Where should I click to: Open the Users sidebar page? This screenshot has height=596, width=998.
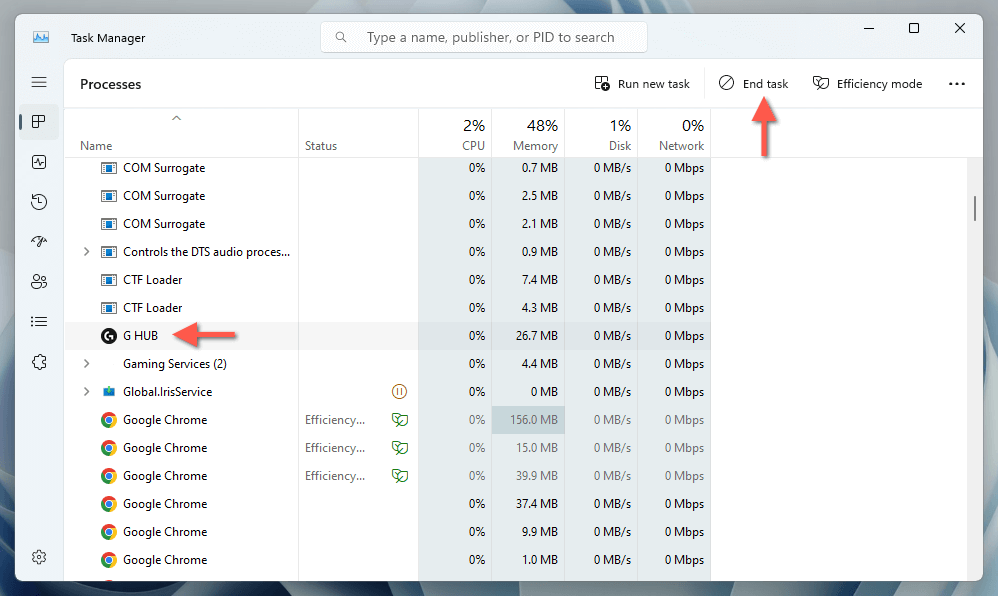pos(39,281)
